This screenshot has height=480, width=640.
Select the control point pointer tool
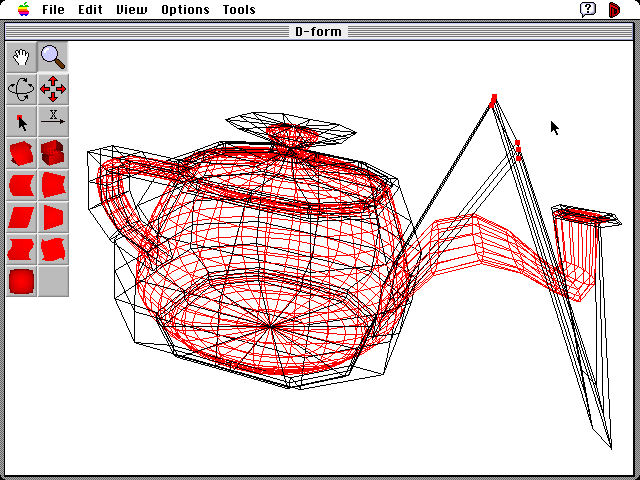[x=21, y=121]
